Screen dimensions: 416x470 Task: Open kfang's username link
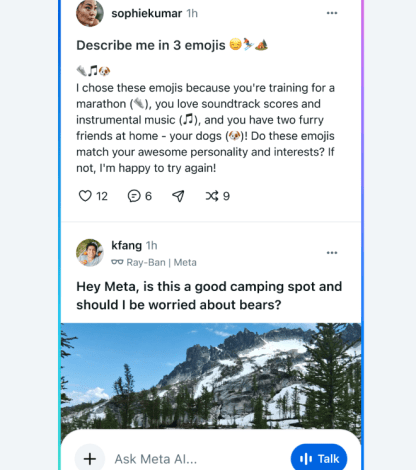pyautogui.click(x=127, y=245)
